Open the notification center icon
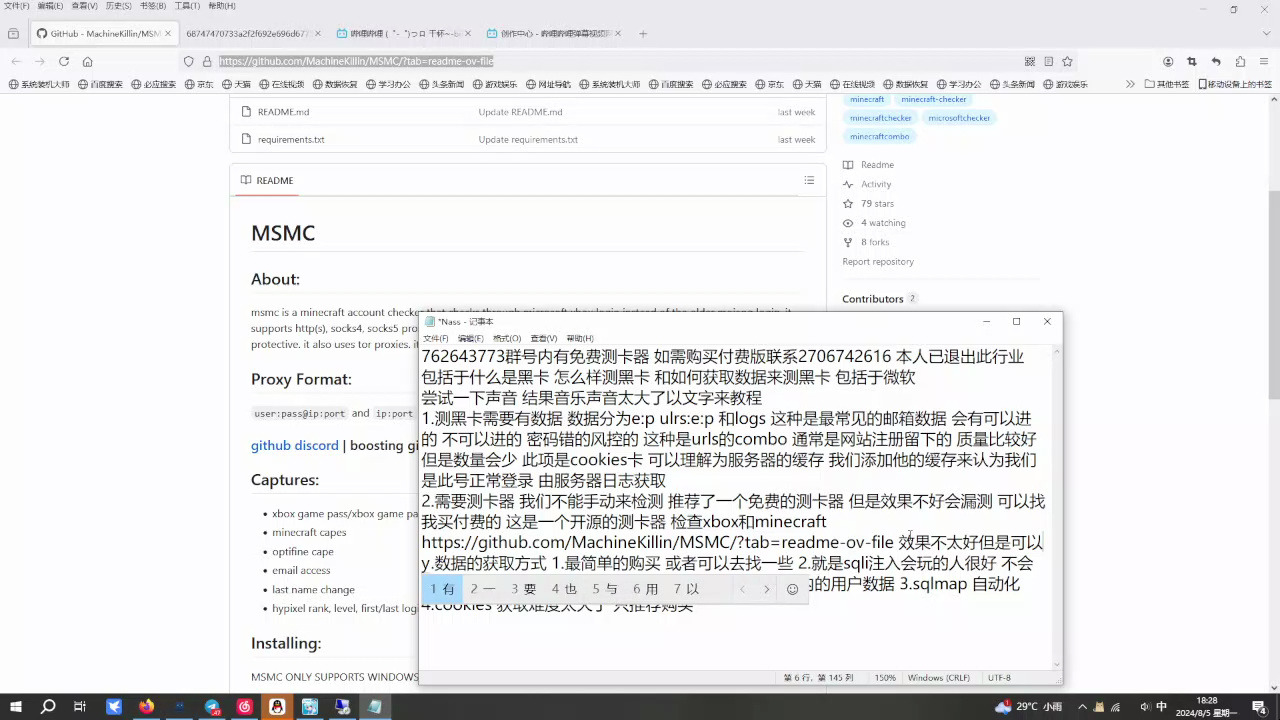This screenshot has width=1280, height=720. click(1261, 707)
